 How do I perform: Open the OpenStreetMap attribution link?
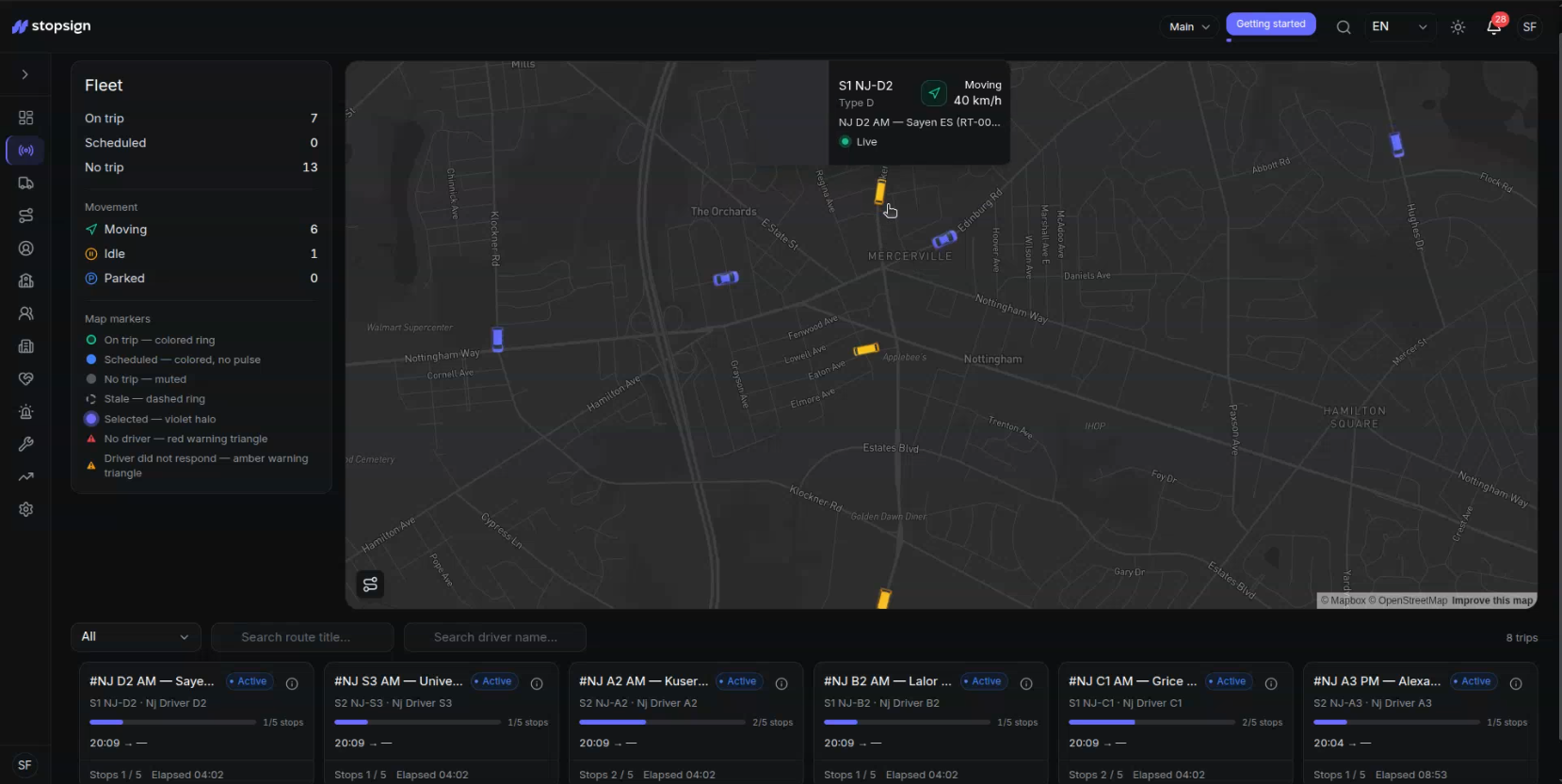tap(1409, 600)
